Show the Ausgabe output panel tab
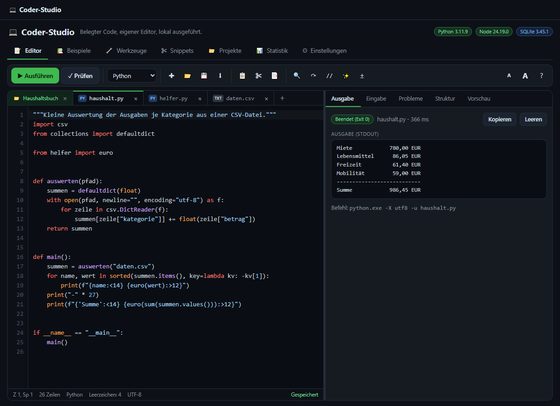The image size is (560, 406). (342, 99)
